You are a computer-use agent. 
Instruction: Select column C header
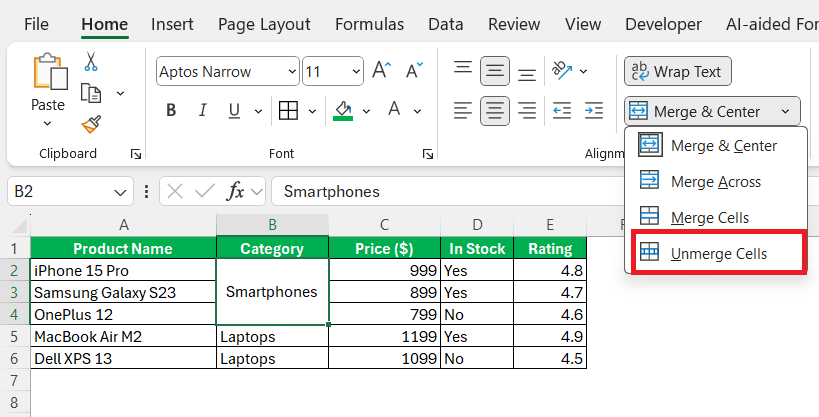click(384, 225)
